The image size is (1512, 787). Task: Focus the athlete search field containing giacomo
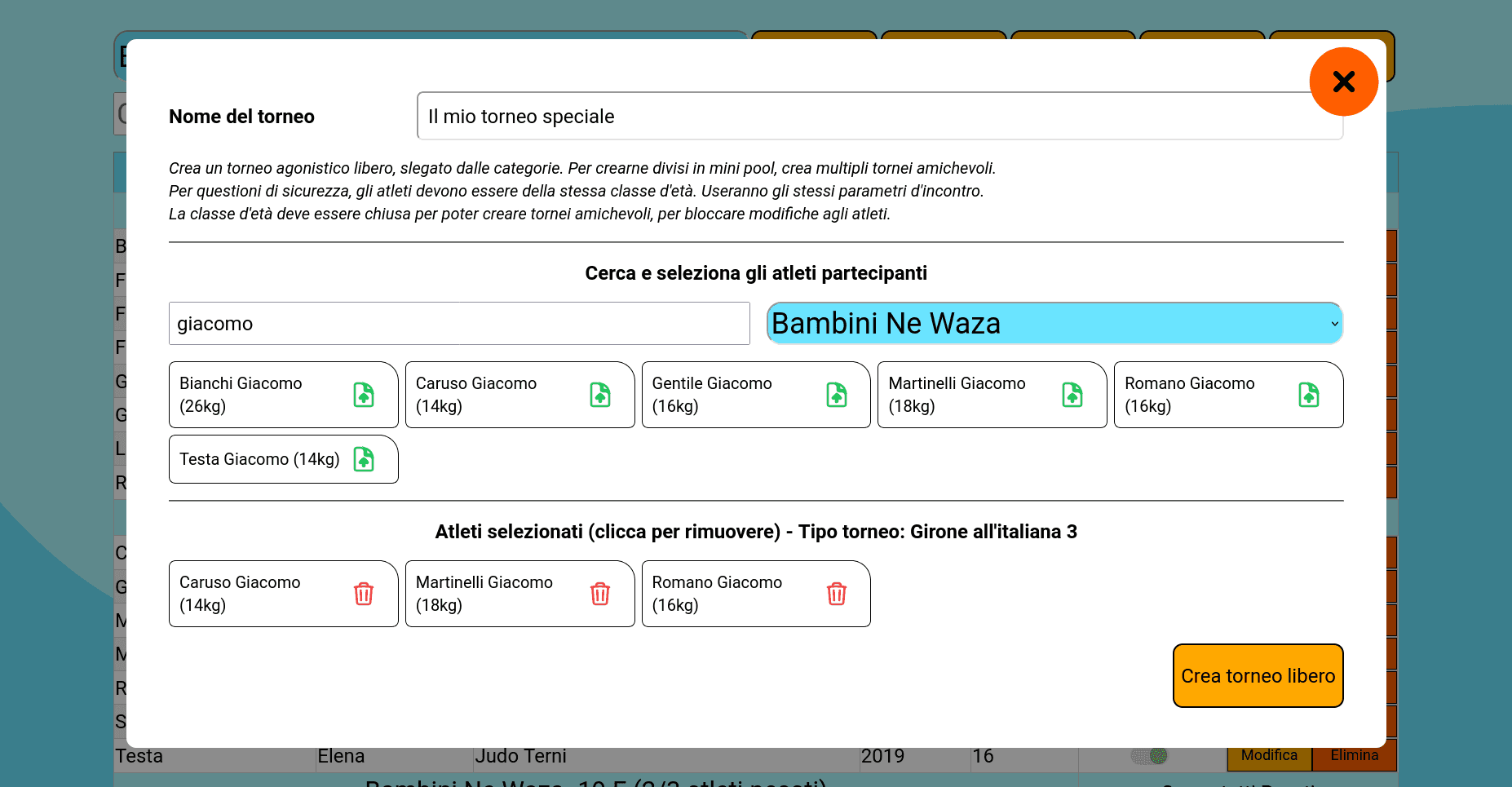458,324
